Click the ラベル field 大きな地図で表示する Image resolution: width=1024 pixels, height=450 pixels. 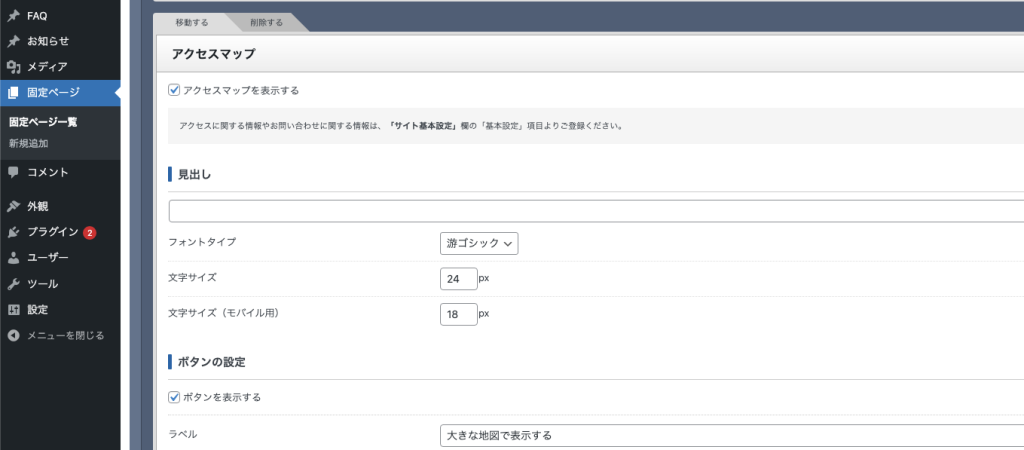coord(732,435)
